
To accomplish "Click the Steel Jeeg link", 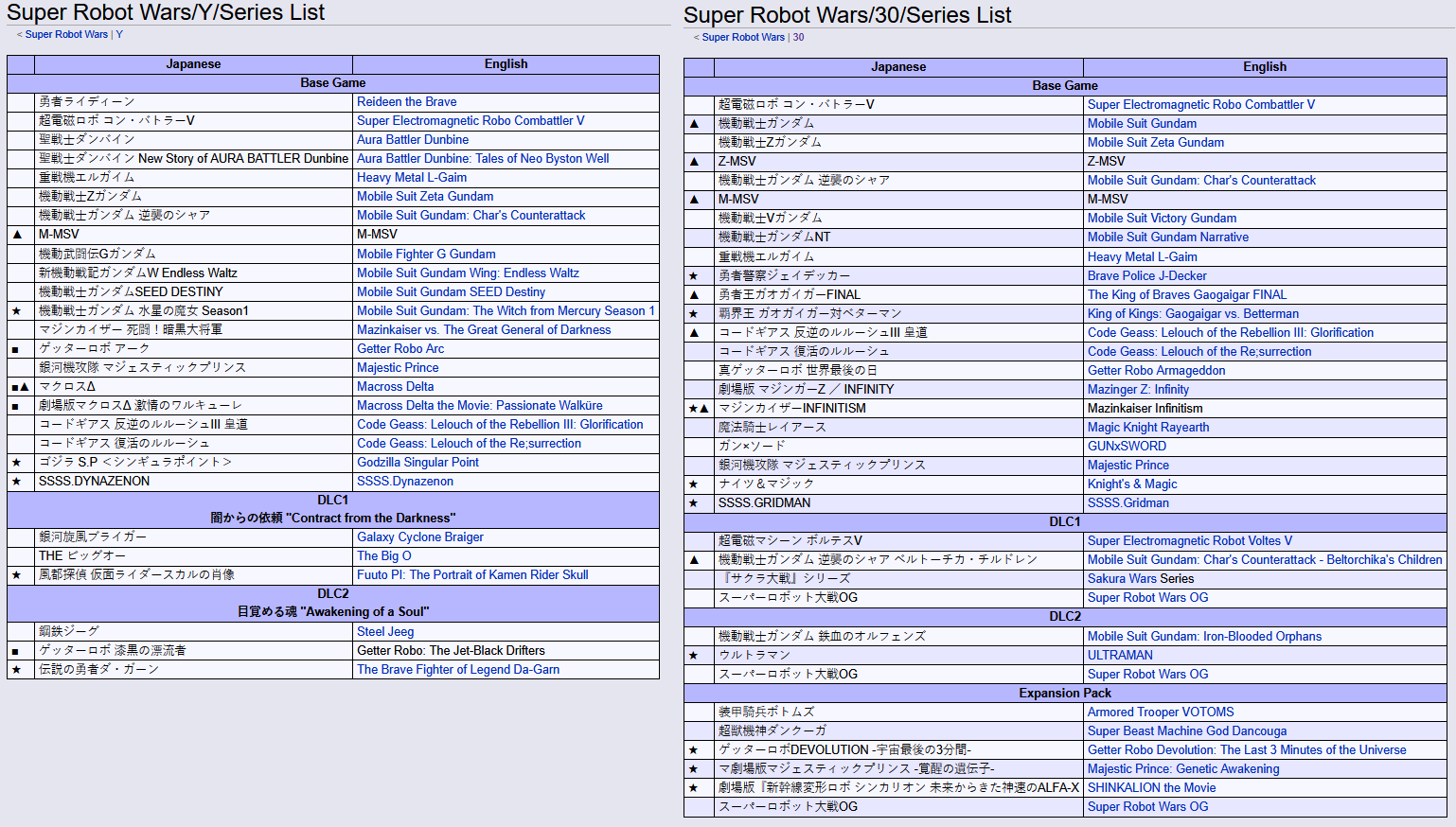I will [385, 632].
